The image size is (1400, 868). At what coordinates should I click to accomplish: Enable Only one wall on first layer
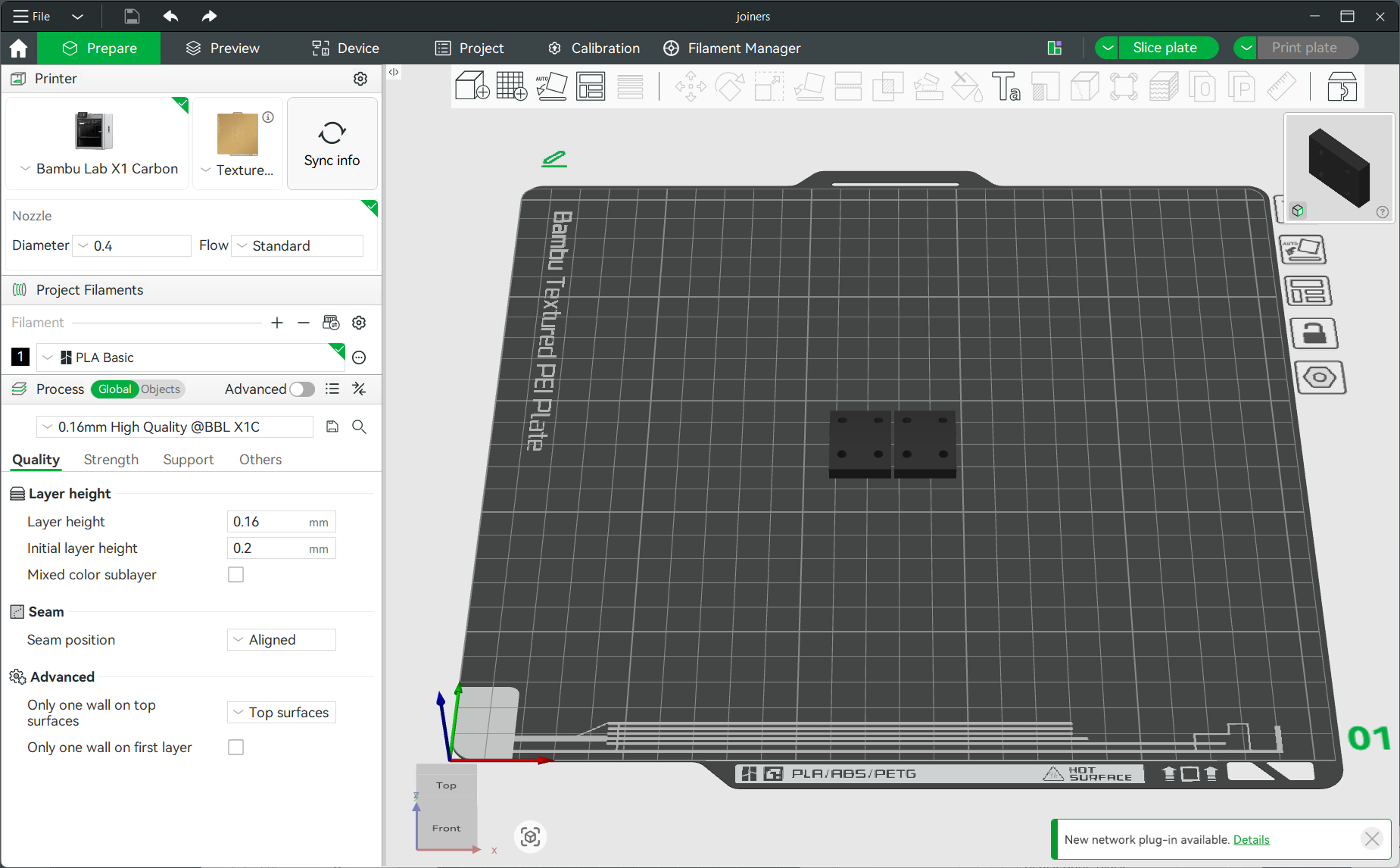click(236, 748)
